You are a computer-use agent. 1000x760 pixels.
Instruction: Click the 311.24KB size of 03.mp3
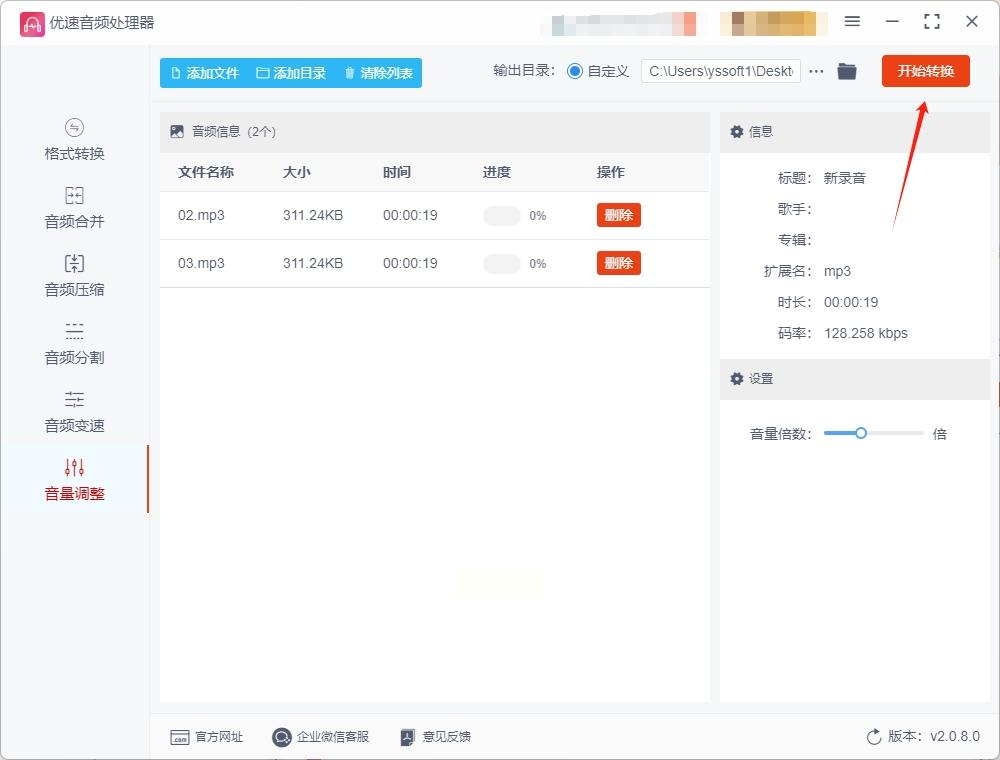[312, 263]
